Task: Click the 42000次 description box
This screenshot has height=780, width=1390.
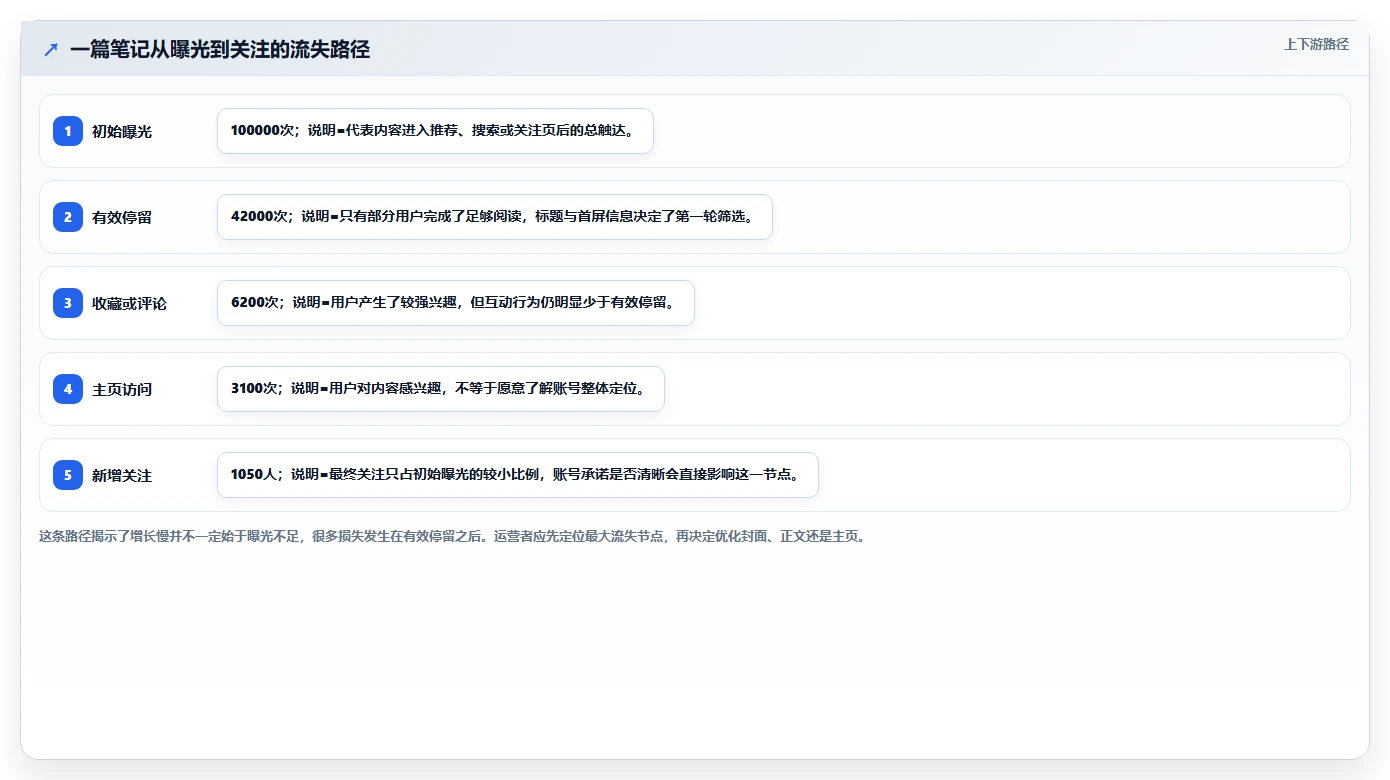Action: [x=495, y=217]
